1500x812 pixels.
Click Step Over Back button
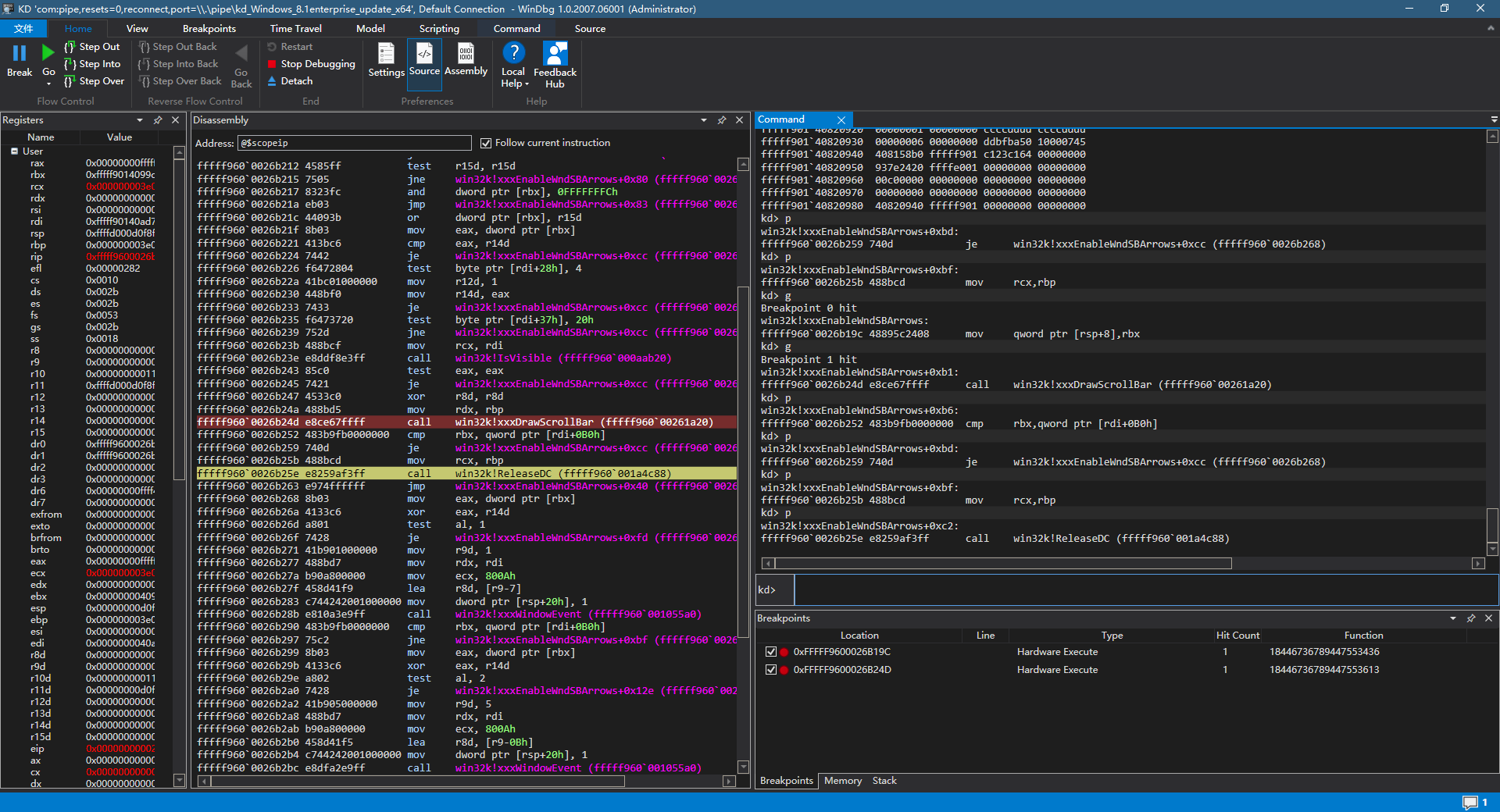180,81
